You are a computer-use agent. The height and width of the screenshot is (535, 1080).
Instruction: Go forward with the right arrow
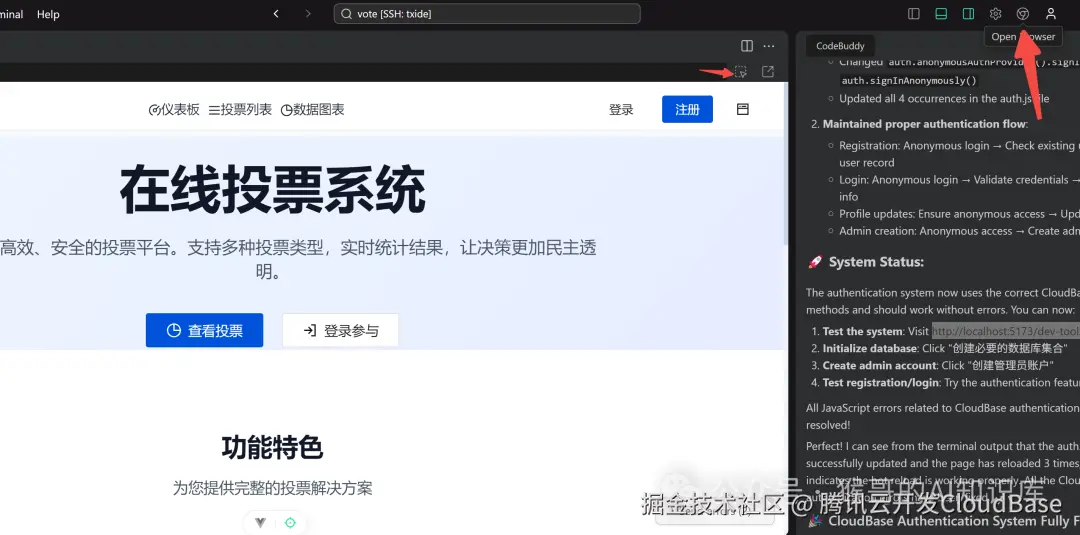tap(308, 14)
